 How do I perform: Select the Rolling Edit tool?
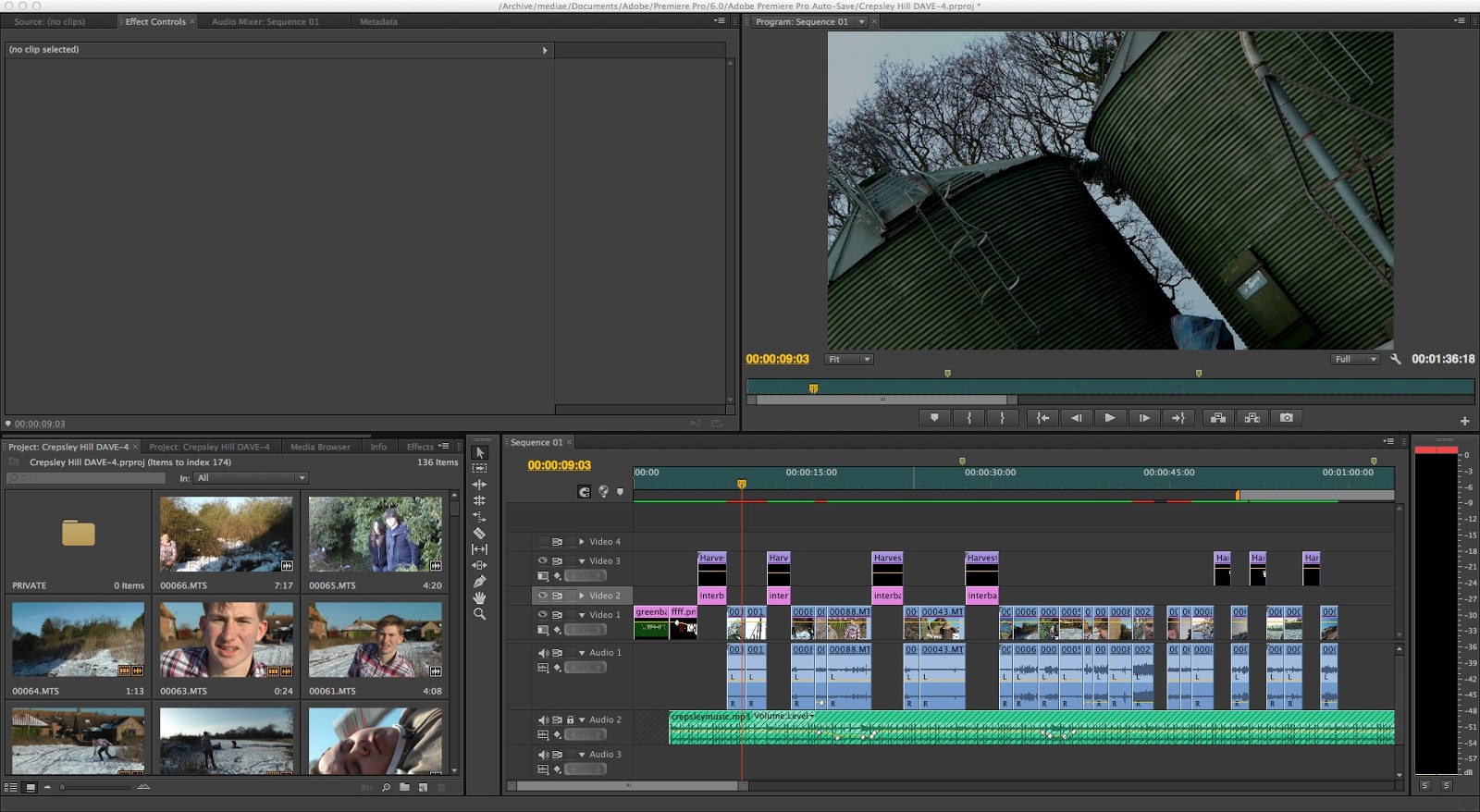click(x=479, y=500)
